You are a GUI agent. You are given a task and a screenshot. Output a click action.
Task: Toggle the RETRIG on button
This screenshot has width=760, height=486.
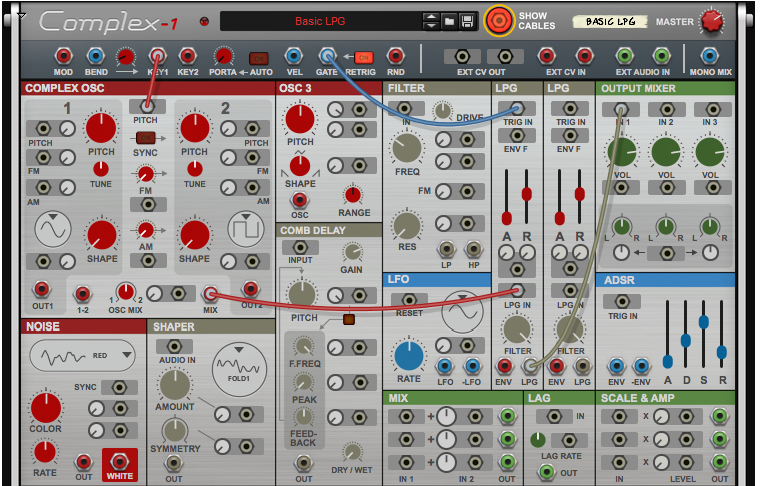click(x=364, y=58)
